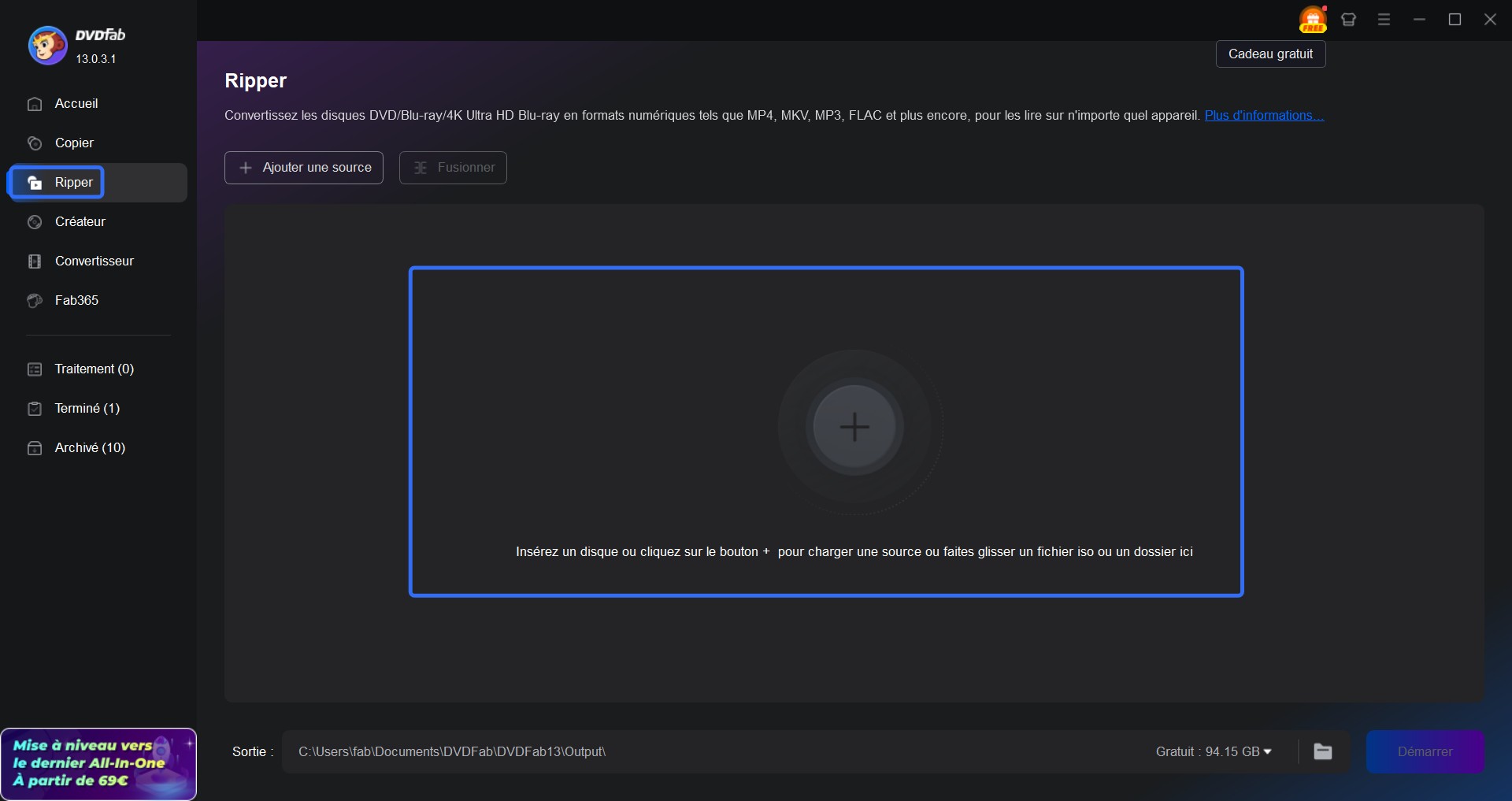The image size is (1512, 801).
Task: Open the All-In-One upgrade promo banner
Action: coord(98,764)
